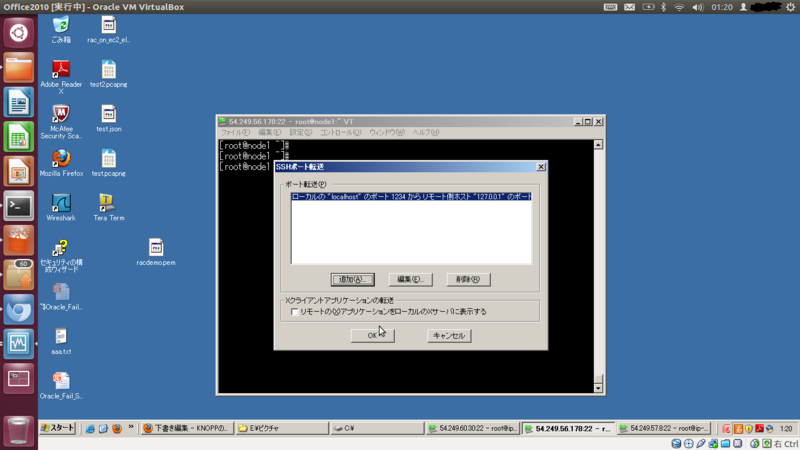
Task: Switch to E:¥ピクチャ folder taskbar button
Action: click(x=282, y=429)
